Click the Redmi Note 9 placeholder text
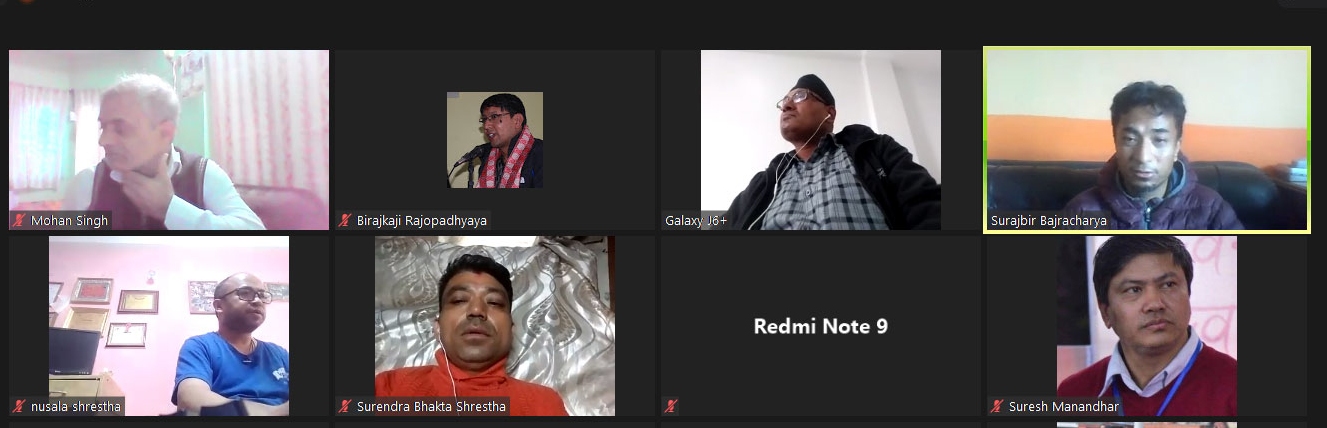This screenshot has width=1327, height=428. 820,326
